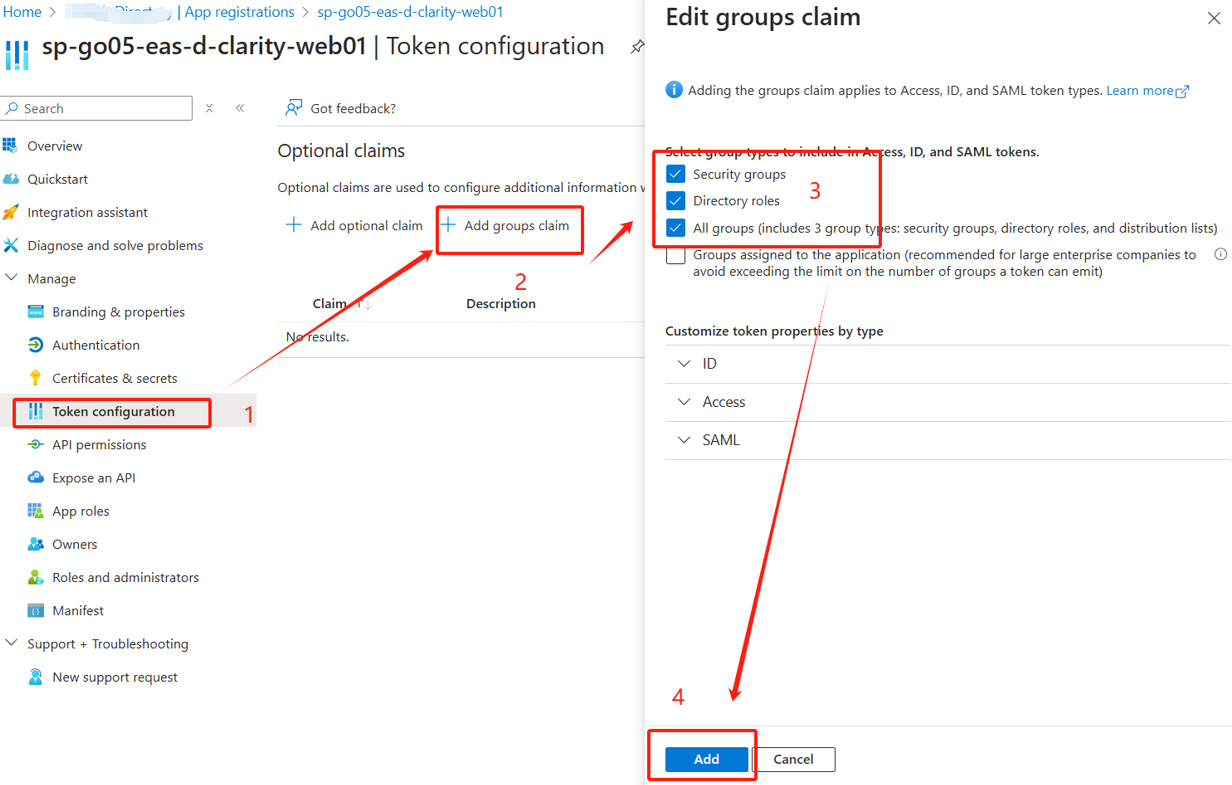Collapse the Manage section in sidebar
This screenshot has height=785, width=1232.
coord(12,279)
